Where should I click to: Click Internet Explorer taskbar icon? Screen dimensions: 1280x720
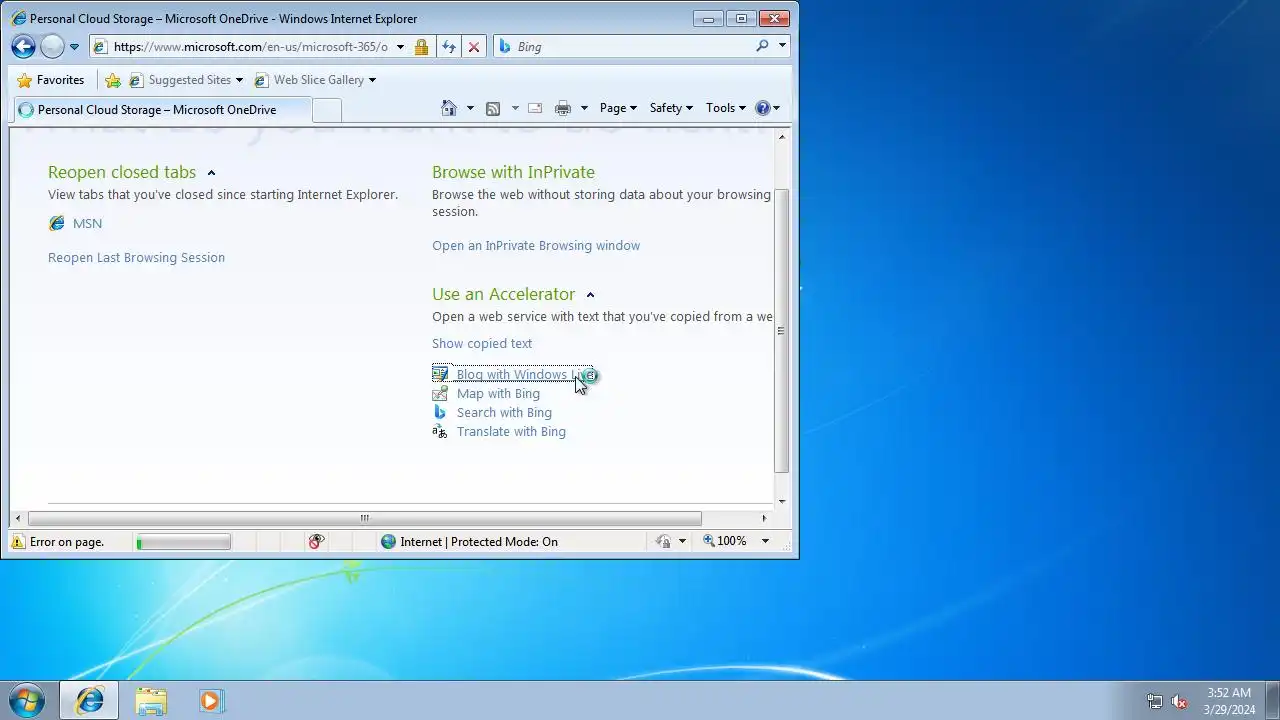coord(89,700)
